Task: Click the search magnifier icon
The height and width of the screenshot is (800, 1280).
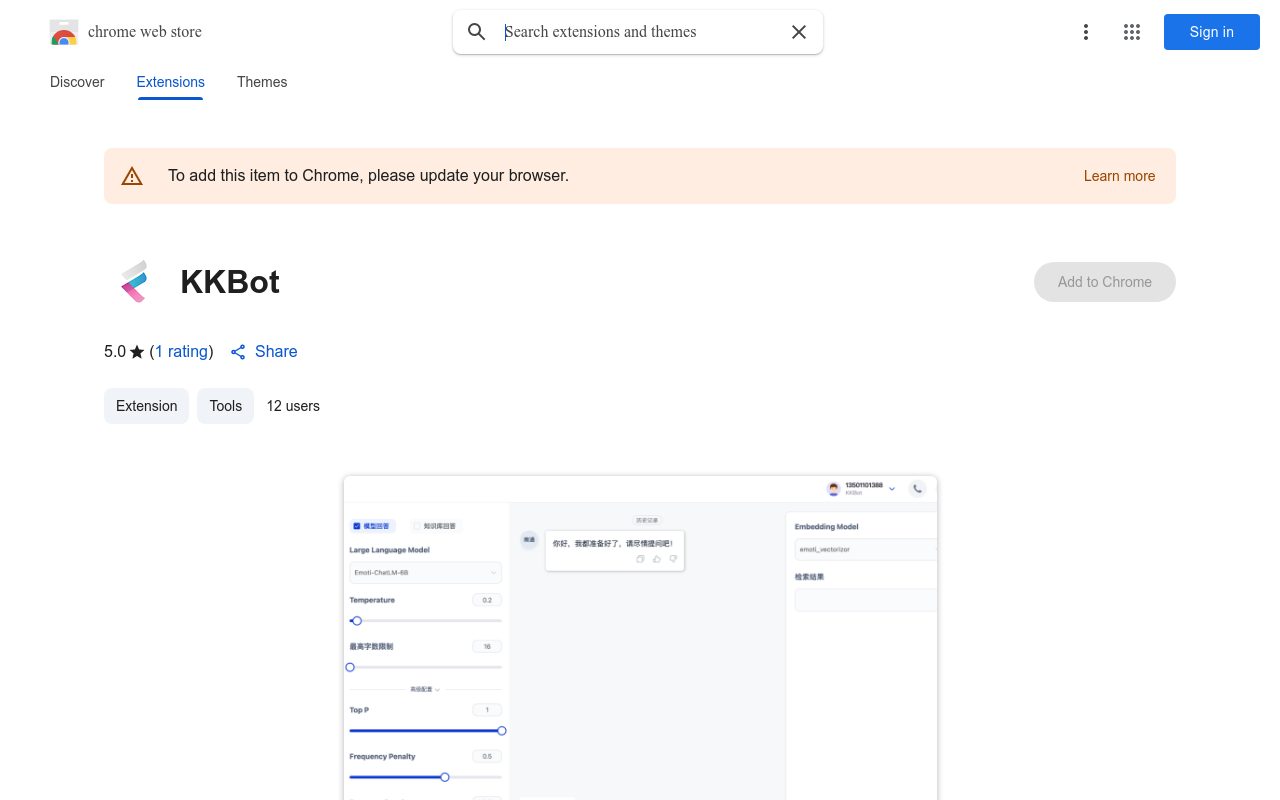Action: point(477,32)
